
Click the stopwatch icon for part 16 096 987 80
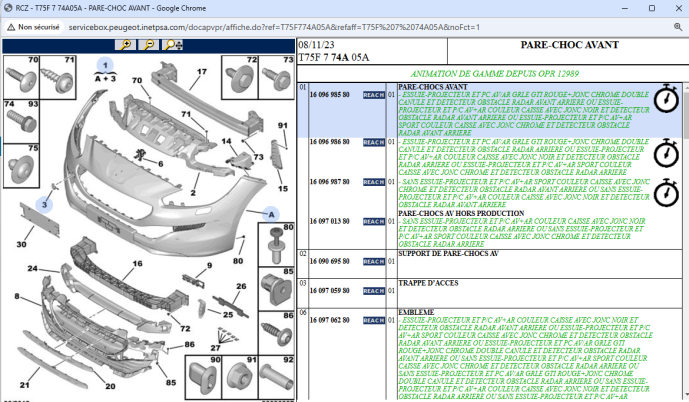click(666, 192)
